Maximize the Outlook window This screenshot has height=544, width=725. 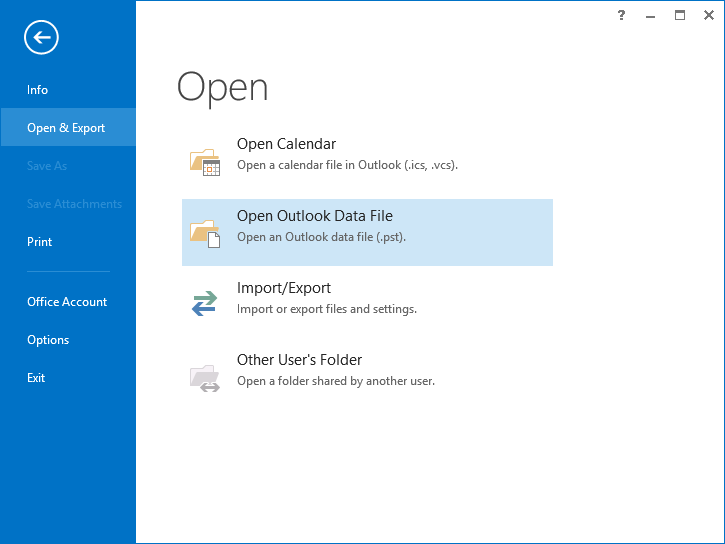tap(680, 15)
